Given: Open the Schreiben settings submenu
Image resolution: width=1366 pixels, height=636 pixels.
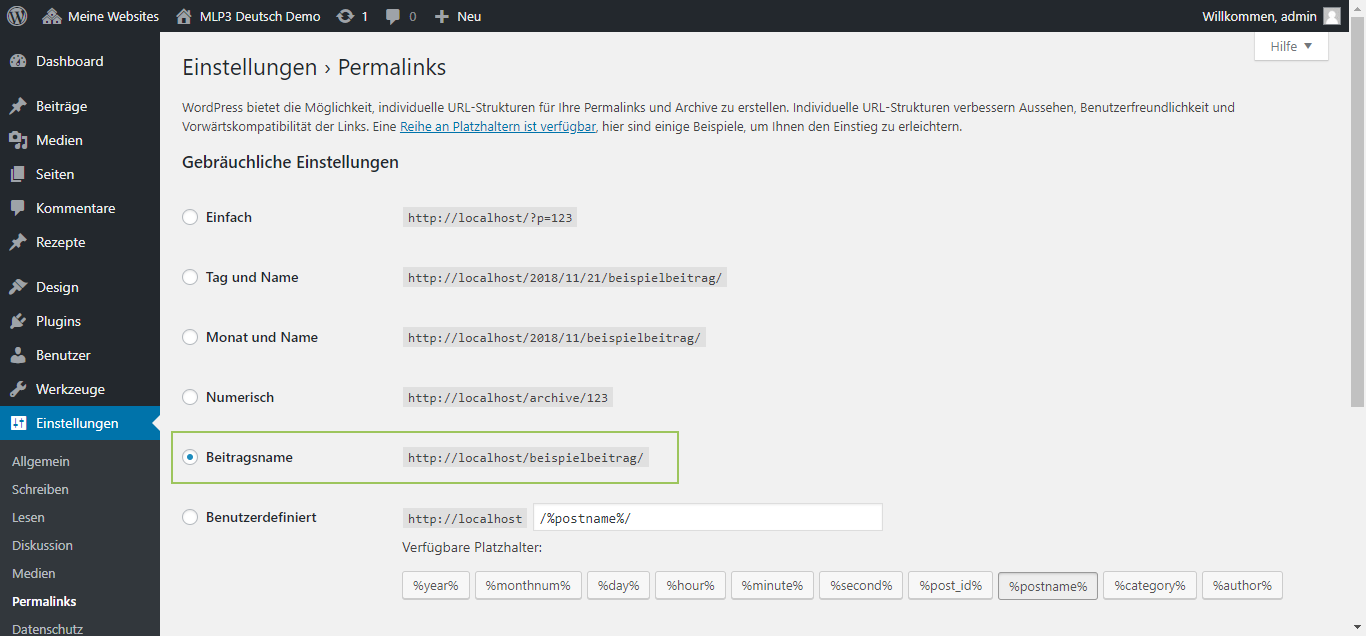Looking at the screenshot, I should coord(40,489).
